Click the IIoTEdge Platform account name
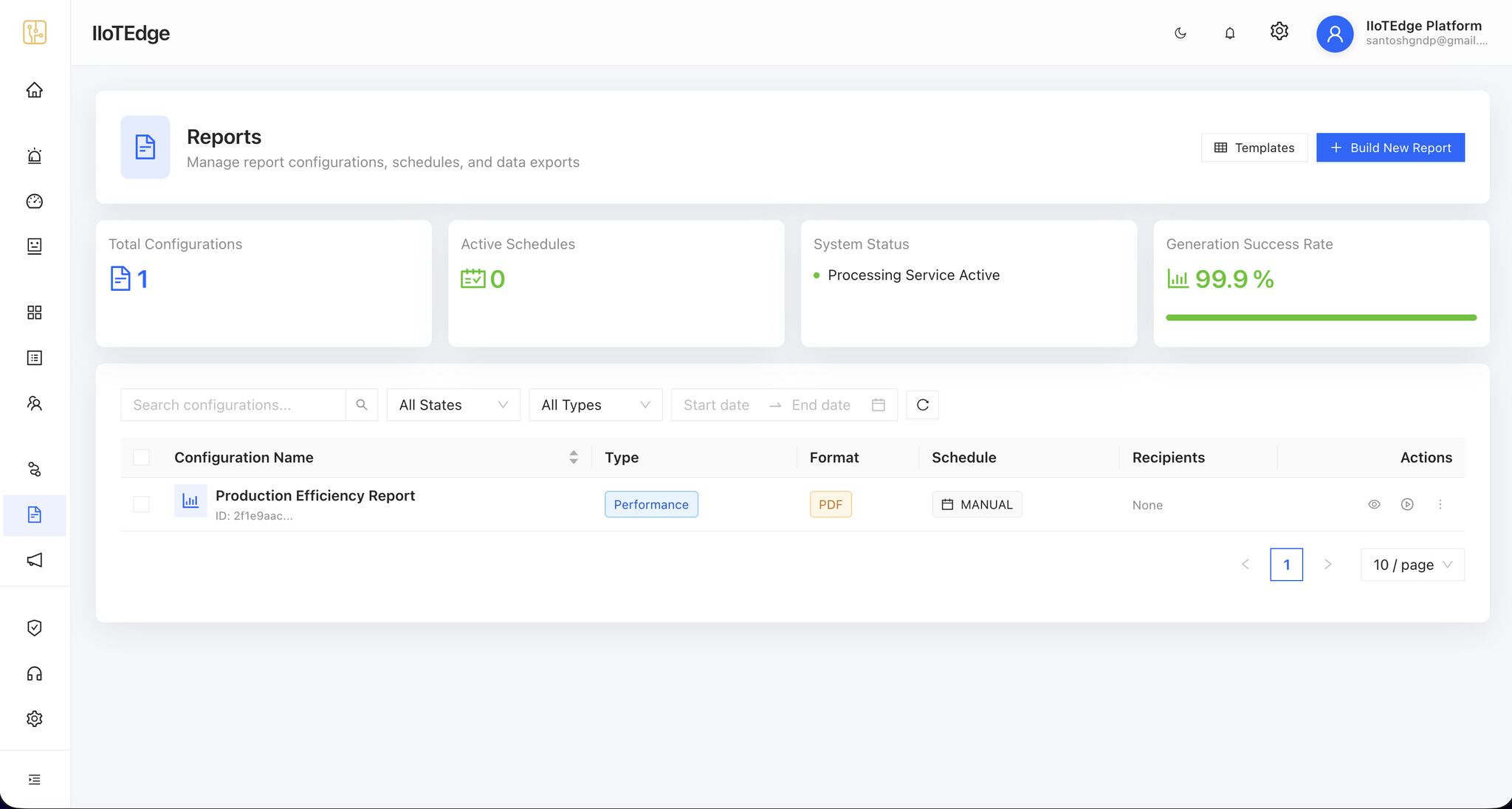Screen dimensions: 1512x809 click(1423, 26)
